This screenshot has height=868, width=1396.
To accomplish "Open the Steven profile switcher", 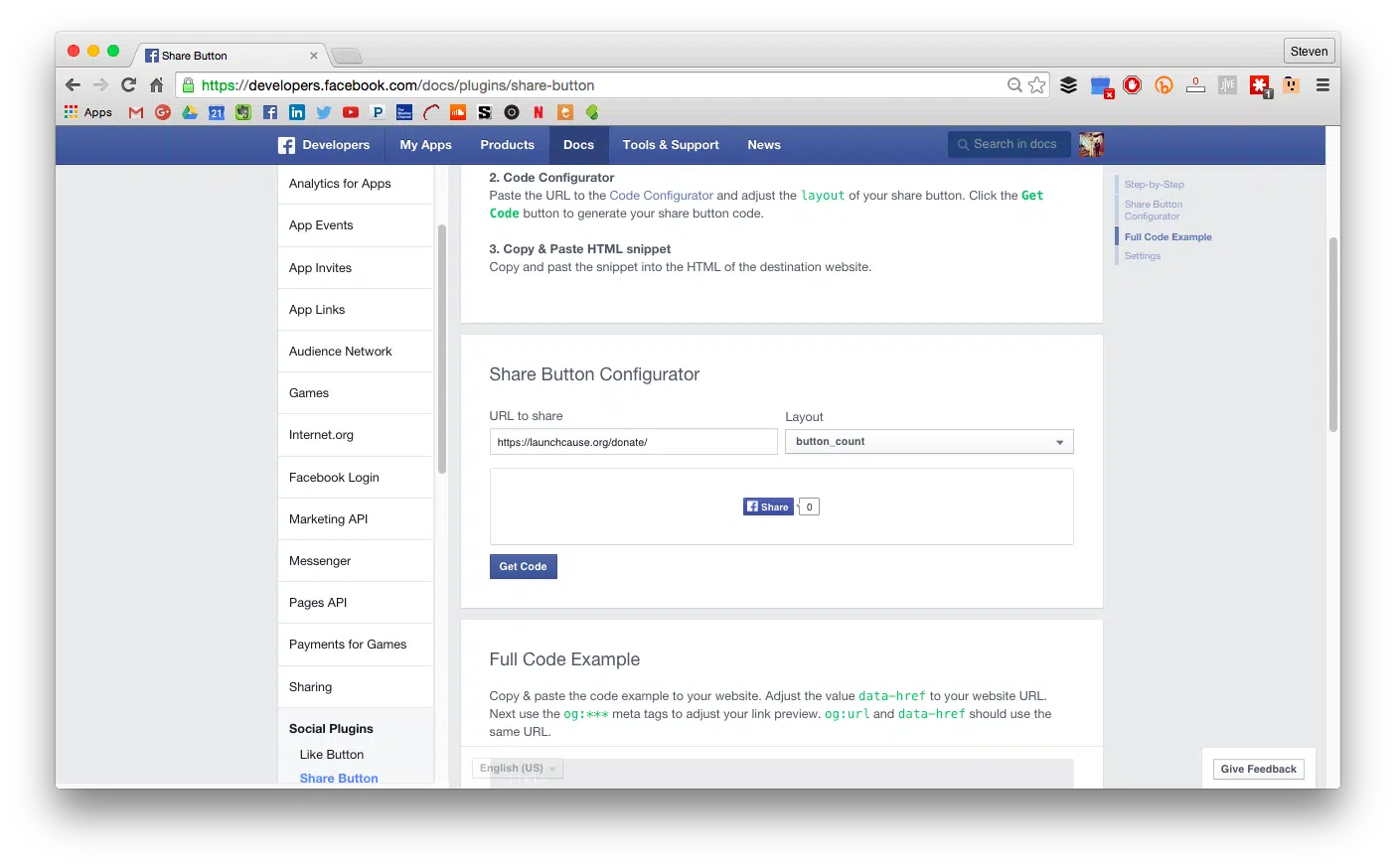I will tap(1308, 52).
